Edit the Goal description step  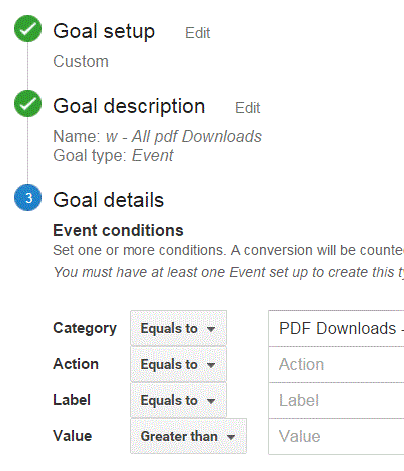point(248,108)
